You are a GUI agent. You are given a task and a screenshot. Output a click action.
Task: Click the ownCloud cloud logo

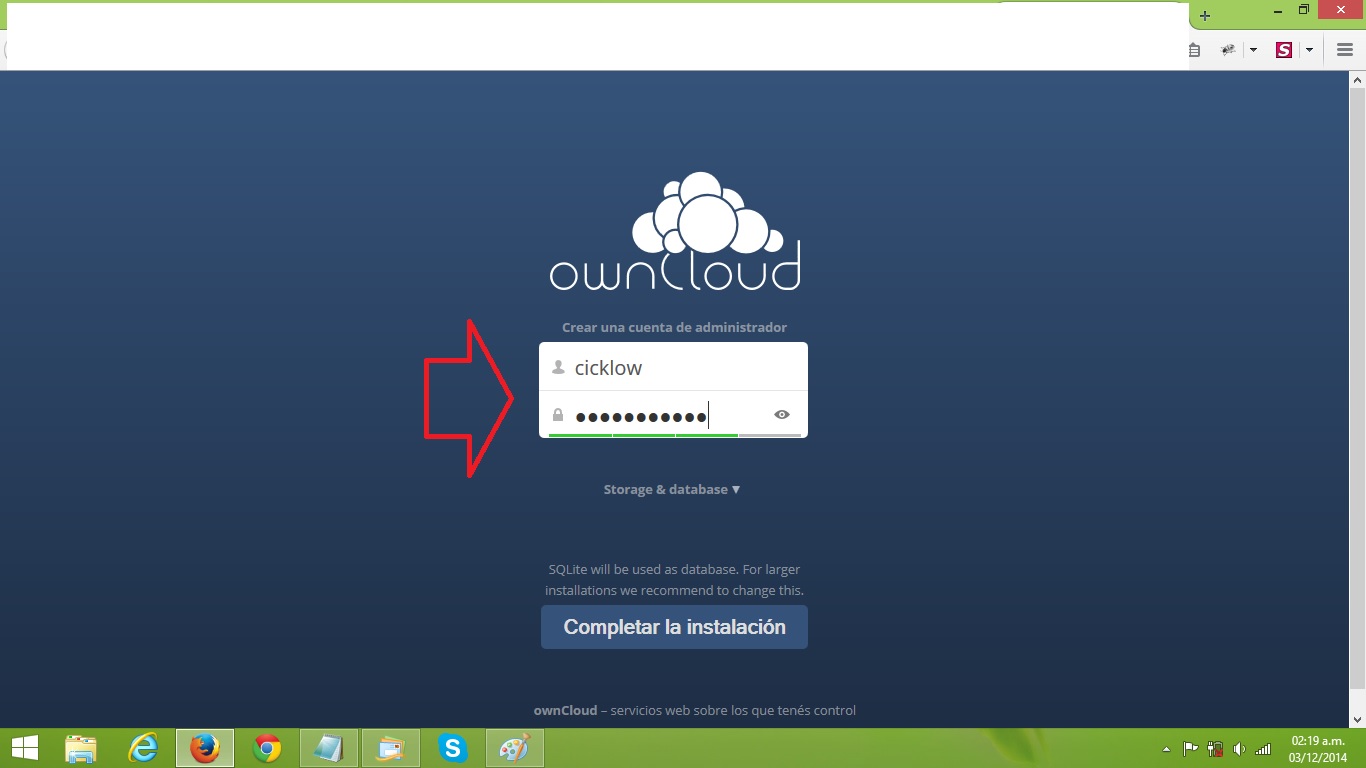[675, 231]
